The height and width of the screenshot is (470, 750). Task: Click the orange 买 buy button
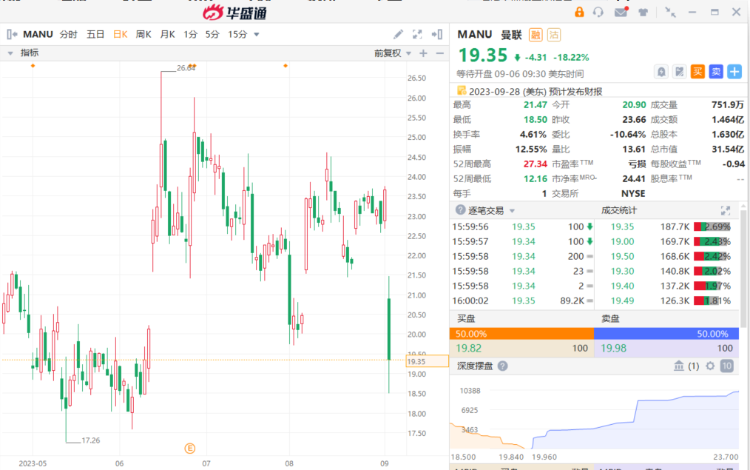697,72
